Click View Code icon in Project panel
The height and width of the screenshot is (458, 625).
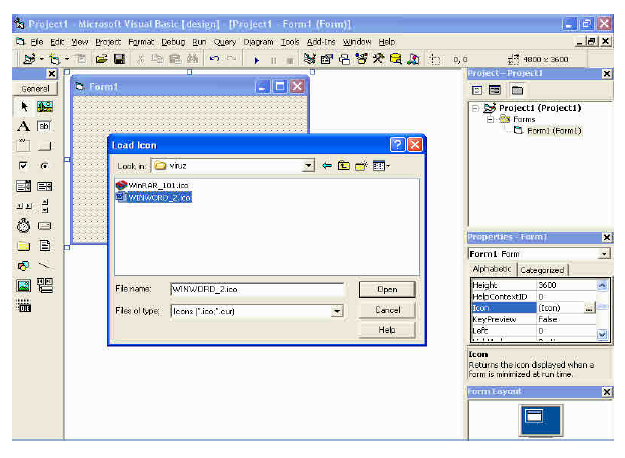click(477, 90)
